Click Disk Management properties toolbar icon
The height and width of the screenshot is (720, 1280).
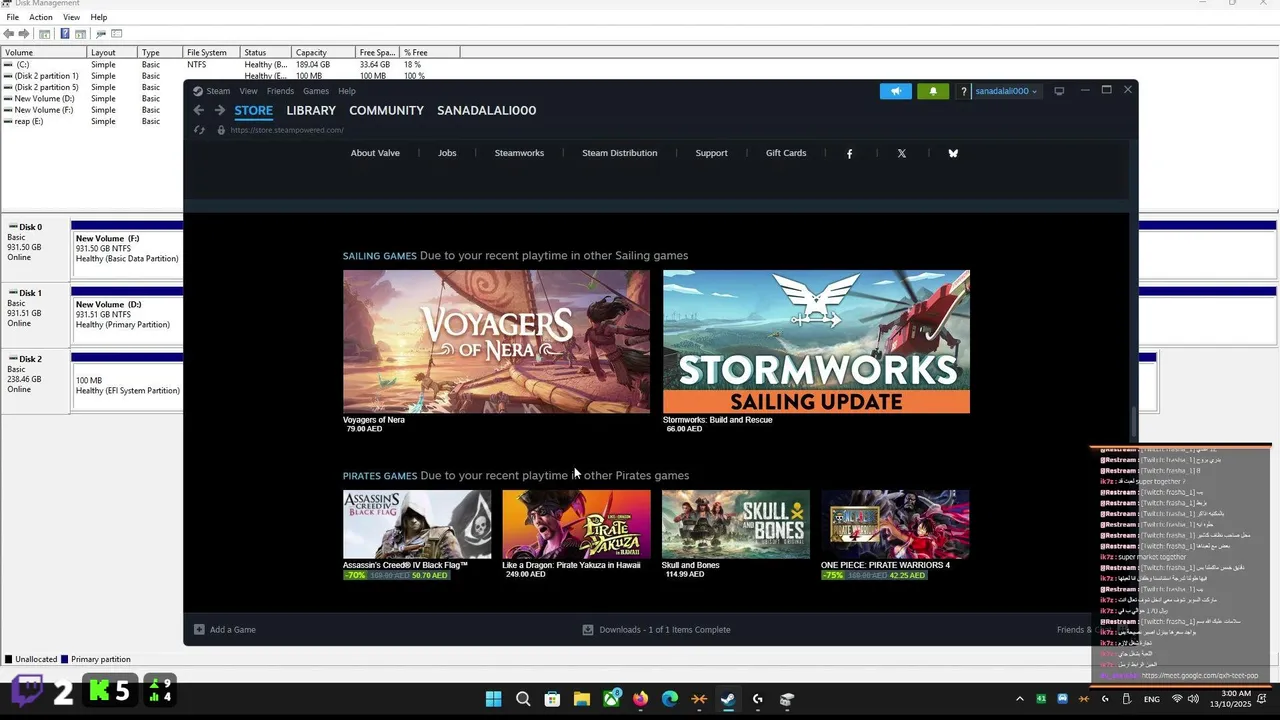(116, 34)
